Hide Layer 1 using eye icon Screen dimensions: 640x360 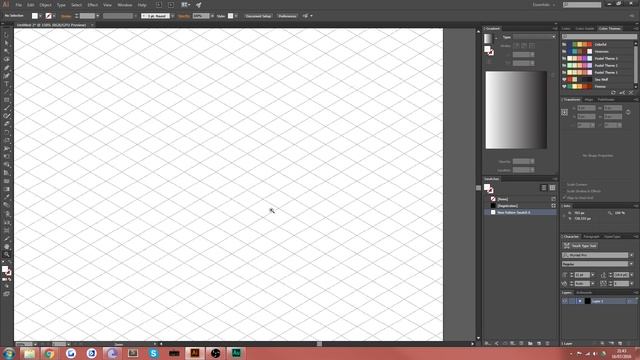point(565,301)
